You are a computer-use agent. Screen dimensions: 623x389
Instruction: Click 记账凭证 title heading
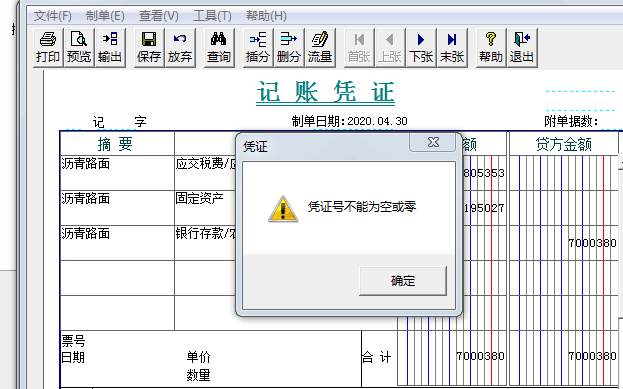325,92
